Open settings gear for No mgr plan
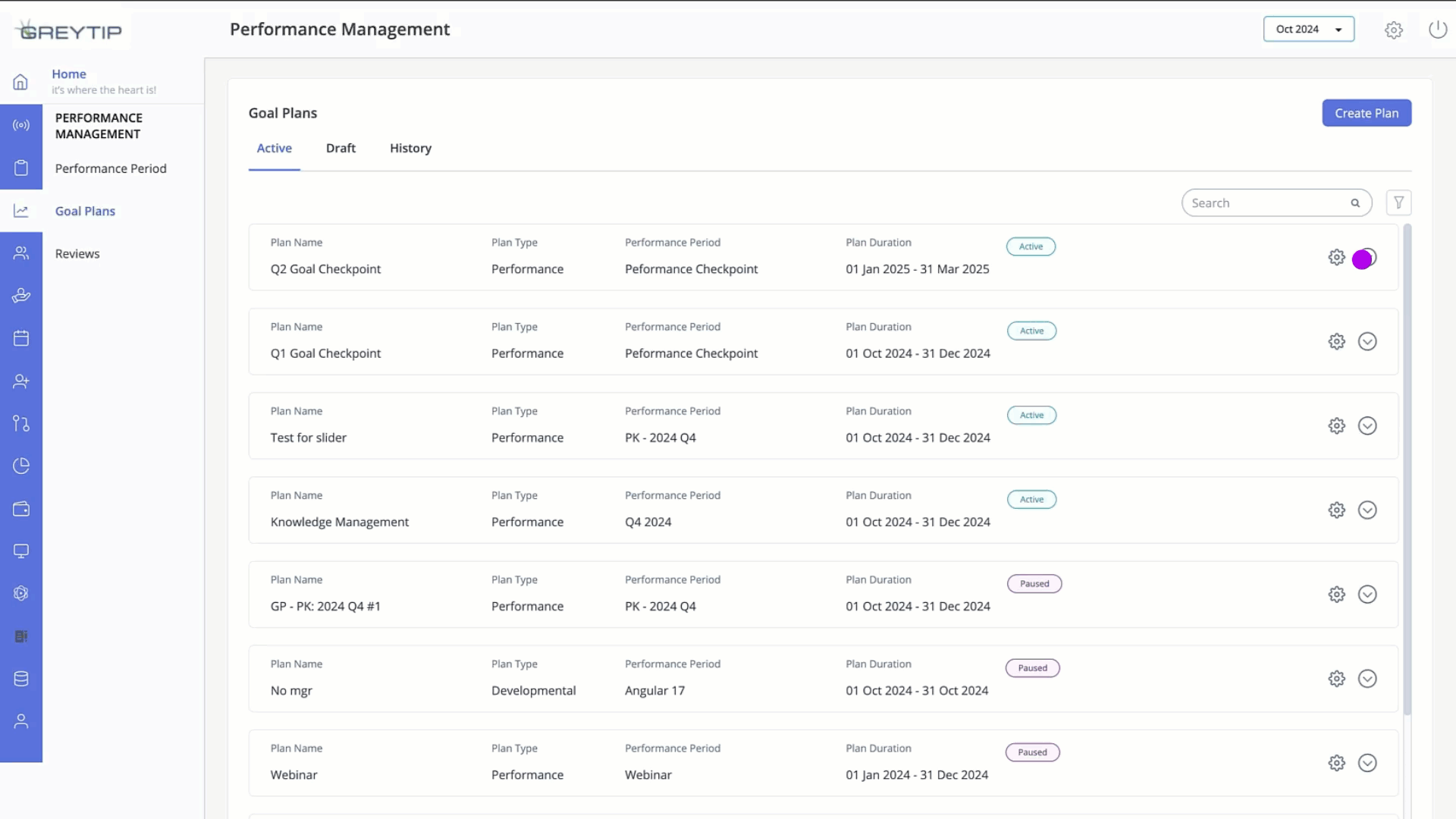The image size is (1456, 819). 1337,679
